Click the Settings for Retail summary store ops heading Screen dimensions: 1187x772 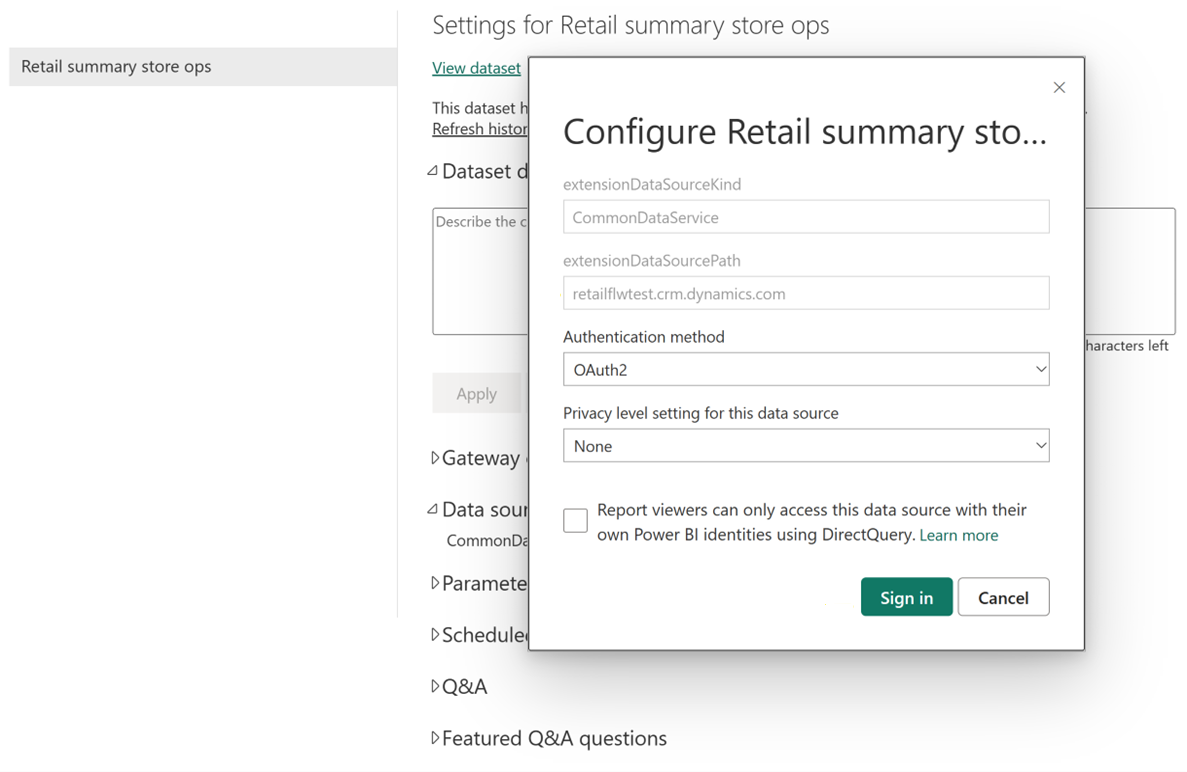click(631, 26)
